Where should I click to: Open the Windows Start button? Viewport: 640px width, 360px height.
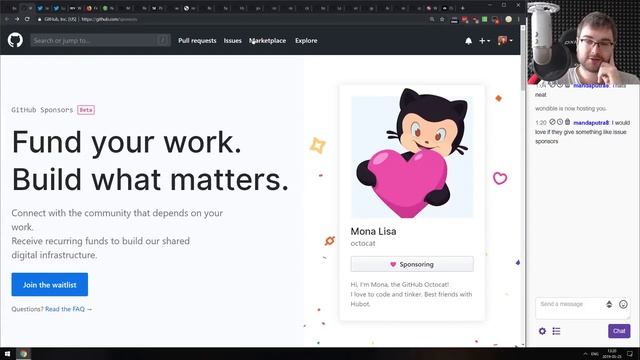(7, 354)
